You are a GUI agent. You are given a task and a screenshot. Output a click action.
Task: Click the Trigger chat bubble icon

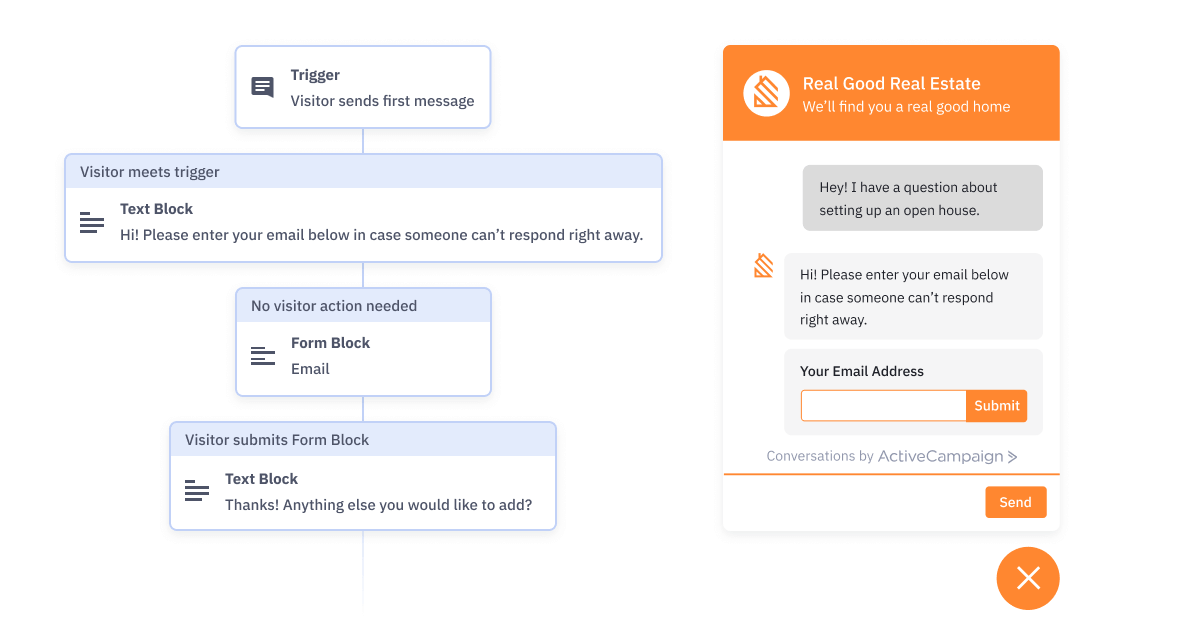pos(262,87)
